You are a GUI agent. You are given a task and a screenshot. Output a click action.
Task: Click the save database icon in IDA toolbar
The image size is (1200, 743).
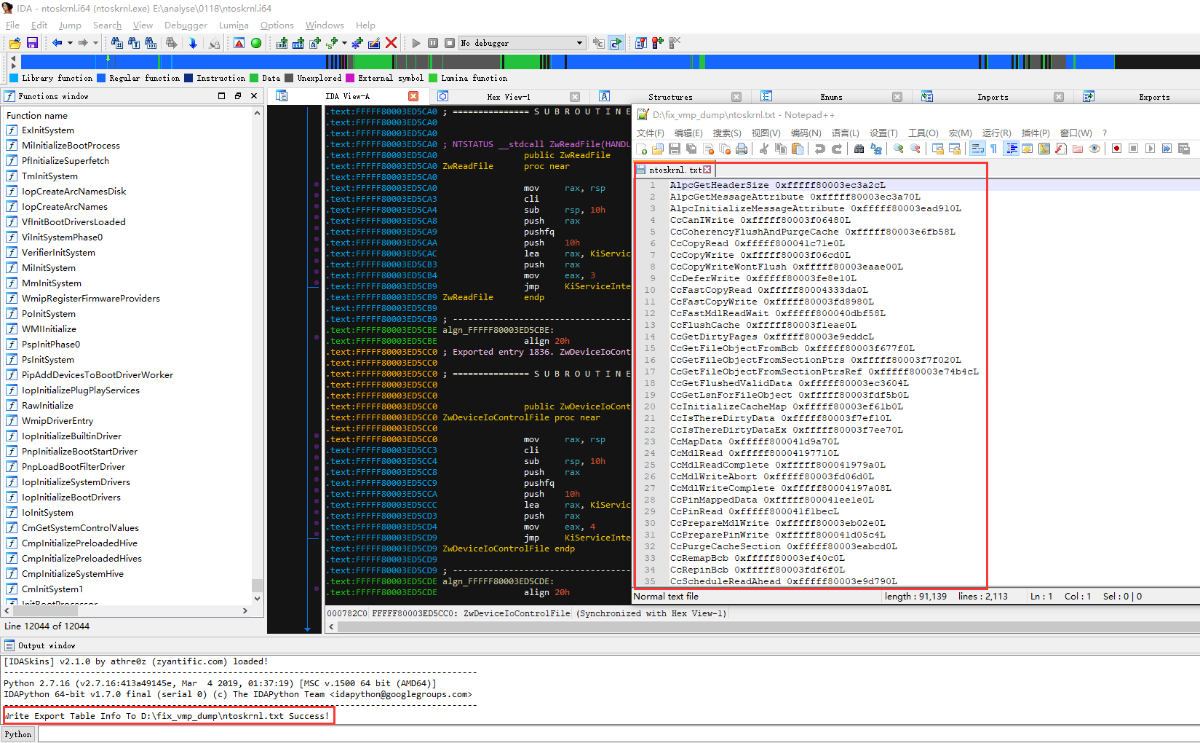(32, 43)
